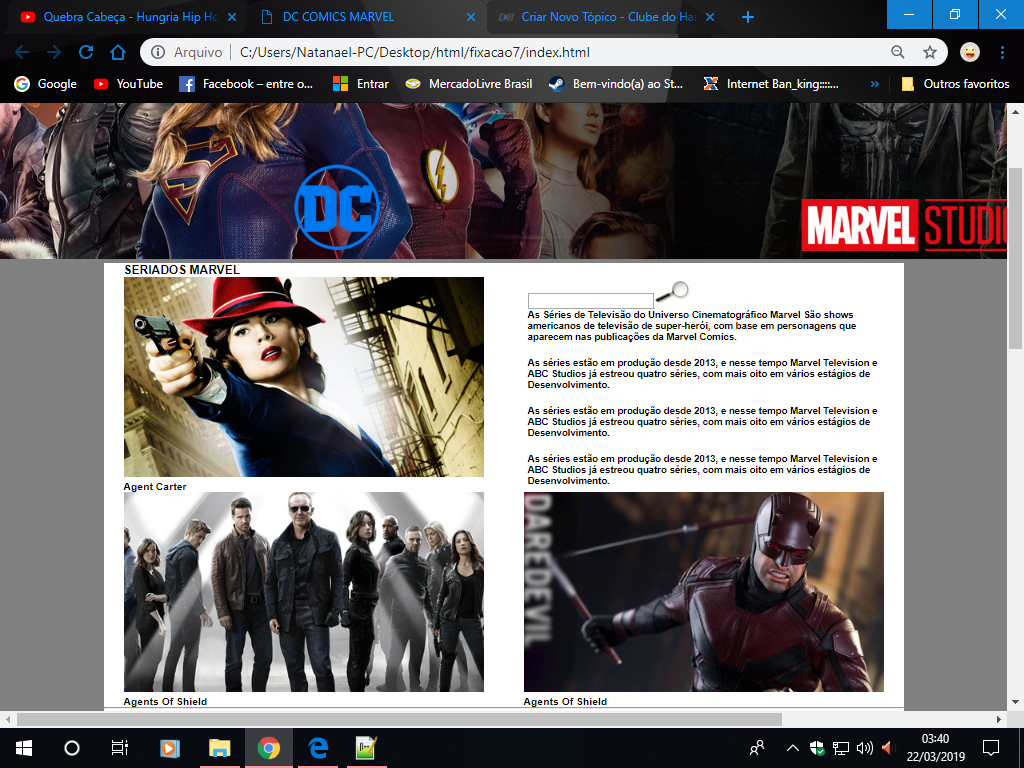Open the MercadoLivre Brasil bookmark
Screen dimensions: 1024x768
(x=469, y=84)
